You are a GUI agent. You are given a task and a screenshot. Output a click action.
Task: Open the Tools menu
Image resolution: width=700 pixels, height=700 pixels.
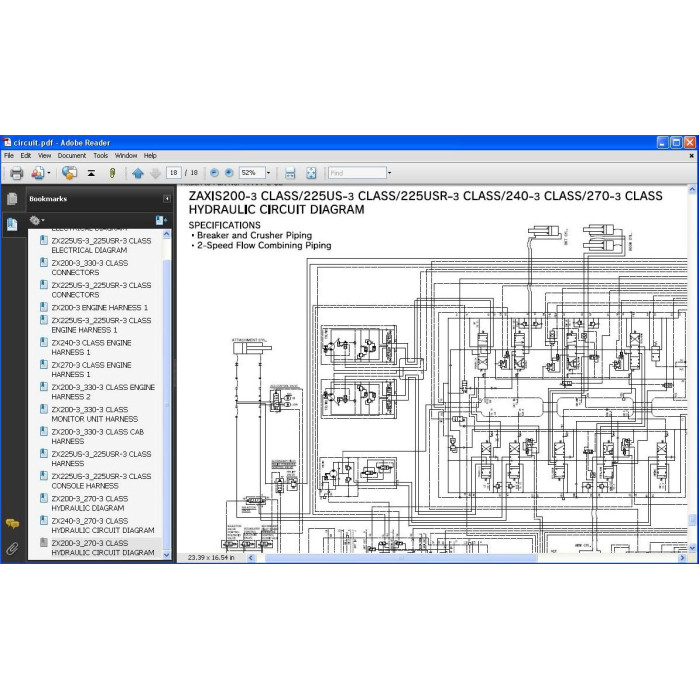click(100, 156)
